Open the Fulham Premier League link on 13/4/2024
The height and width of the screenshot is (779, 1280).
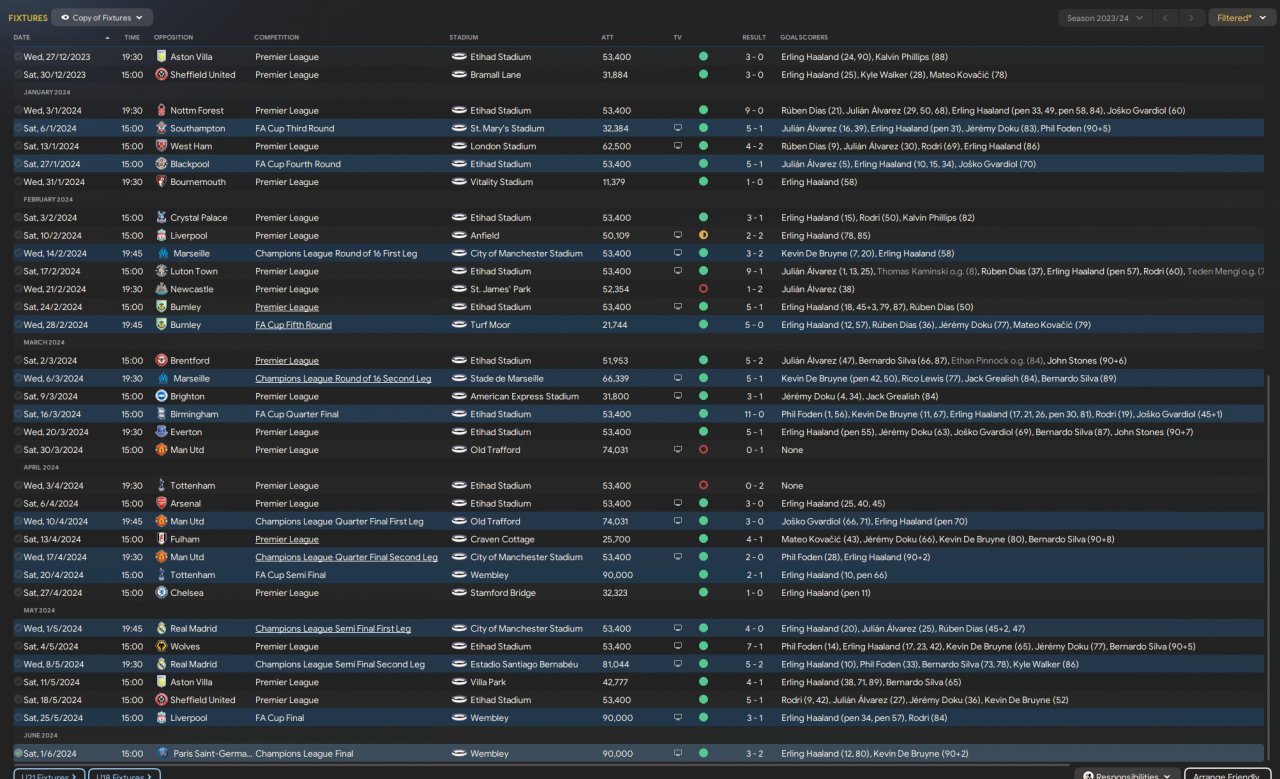tap(287, 540)
